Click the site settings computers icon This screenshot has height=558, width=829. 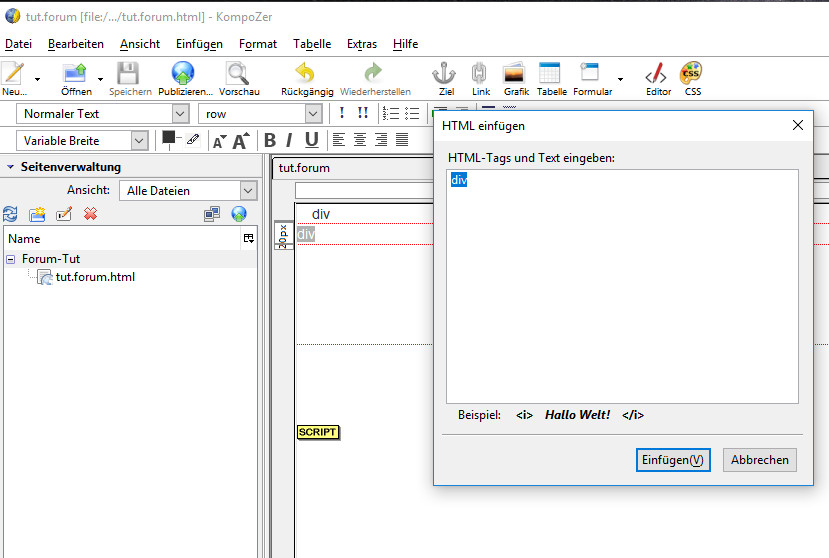coord(212,214)
